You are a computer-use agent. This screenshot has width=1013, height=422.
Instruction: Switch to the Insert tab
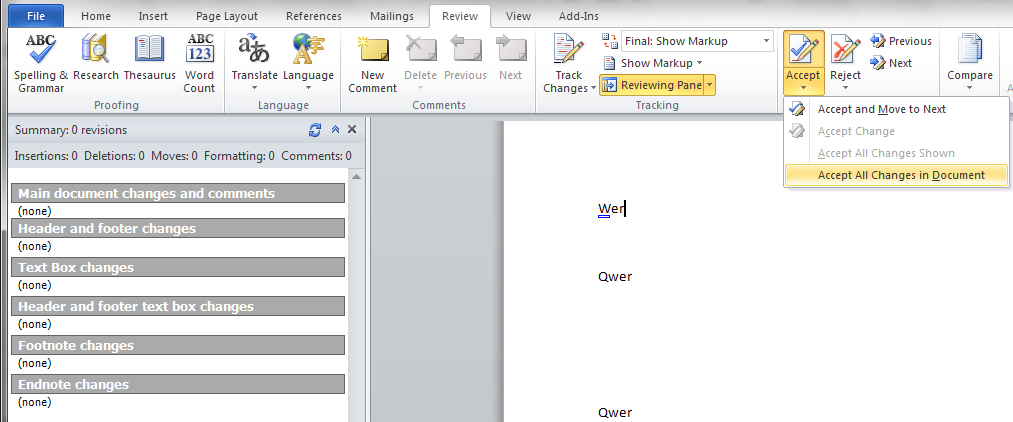pos(153,16)
